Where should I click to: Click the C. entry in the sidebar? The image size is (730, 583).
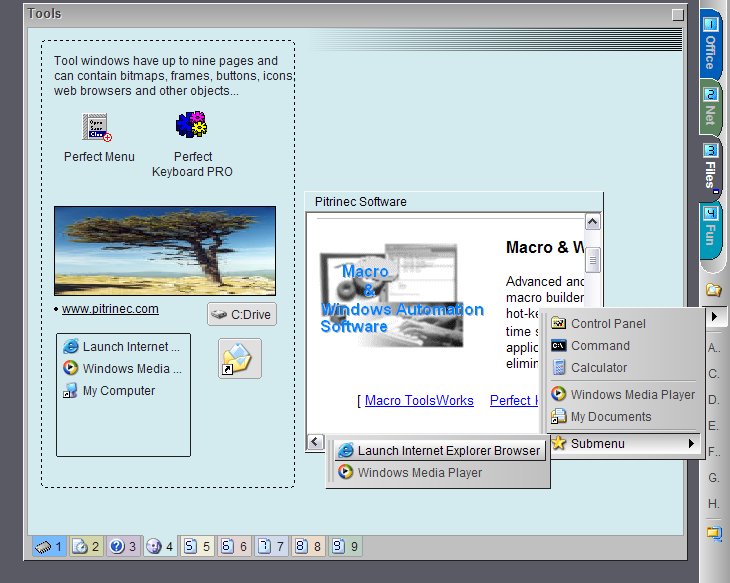(714, 373)
